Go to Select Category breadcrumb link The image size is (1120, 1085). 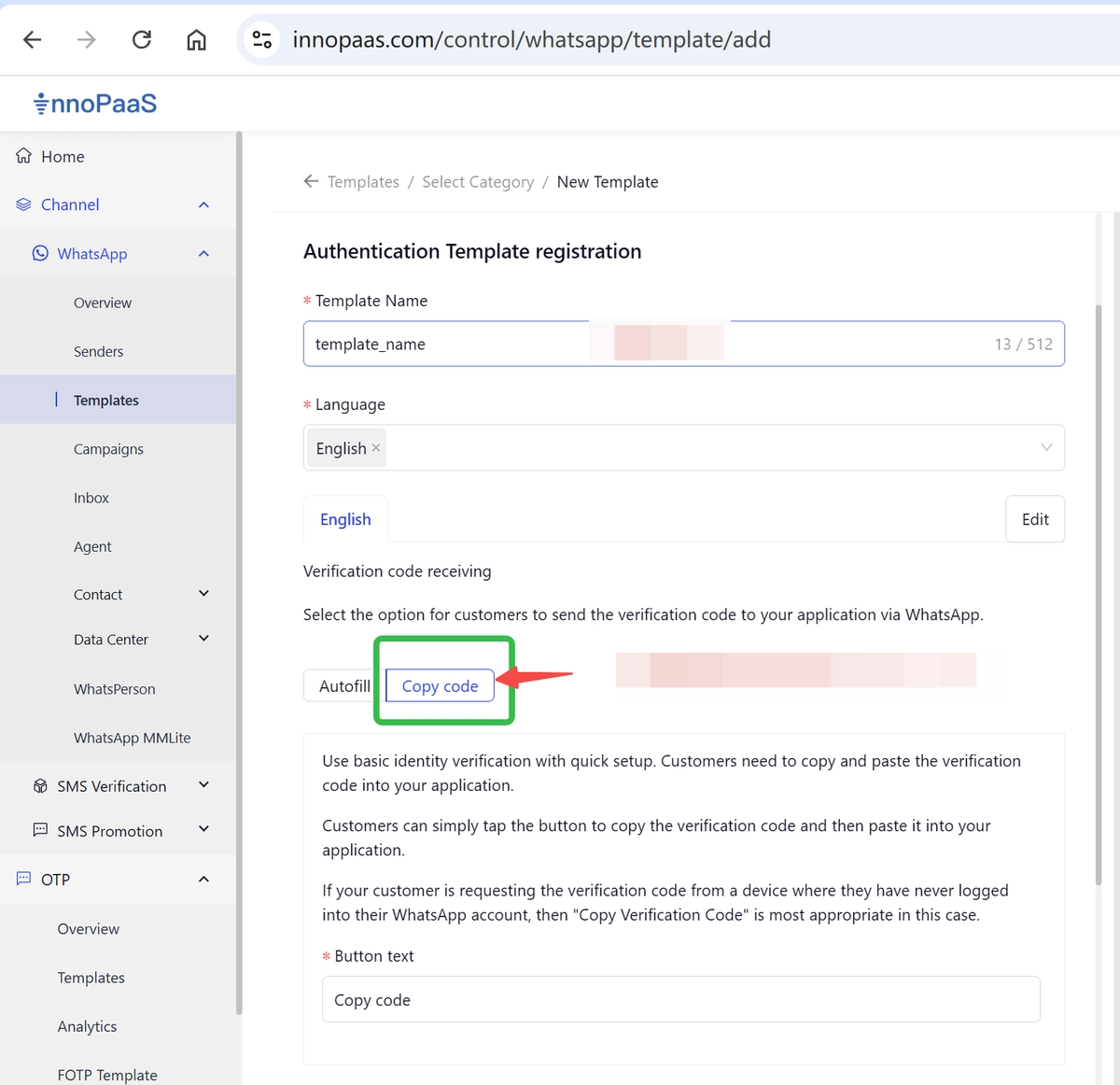[x=478, y=182]
